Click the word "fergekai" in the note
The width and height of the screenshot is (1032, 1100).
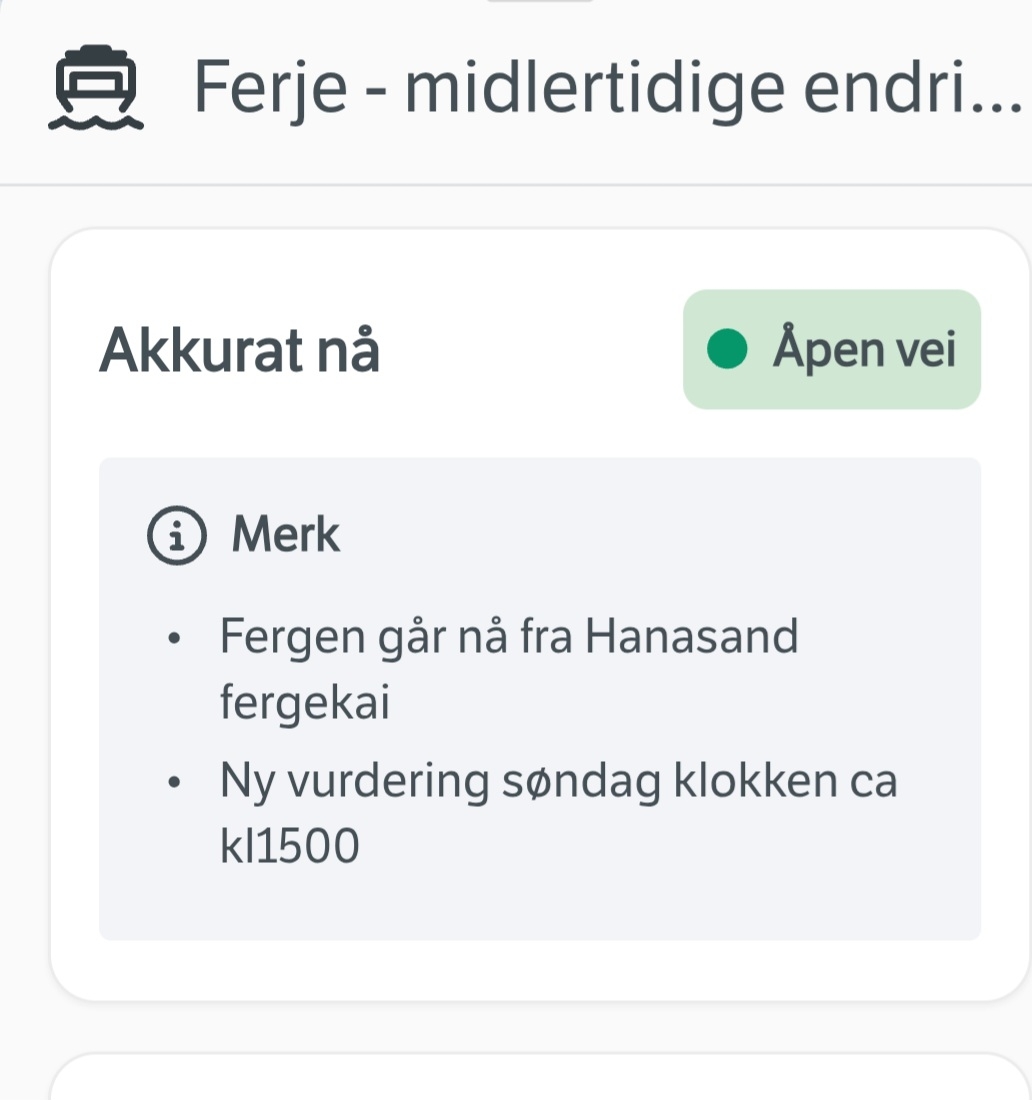[304, 704]
